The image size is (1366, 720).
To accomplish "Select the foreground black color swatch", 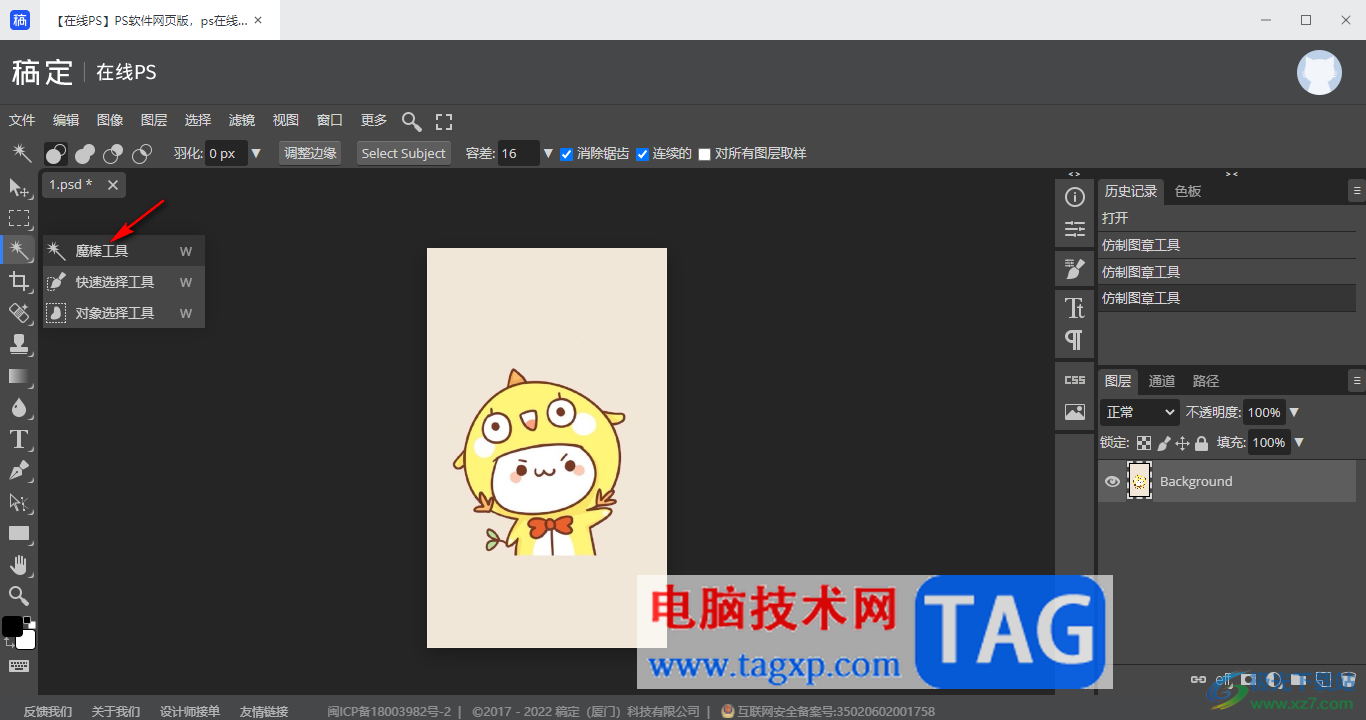I will 12,626.
